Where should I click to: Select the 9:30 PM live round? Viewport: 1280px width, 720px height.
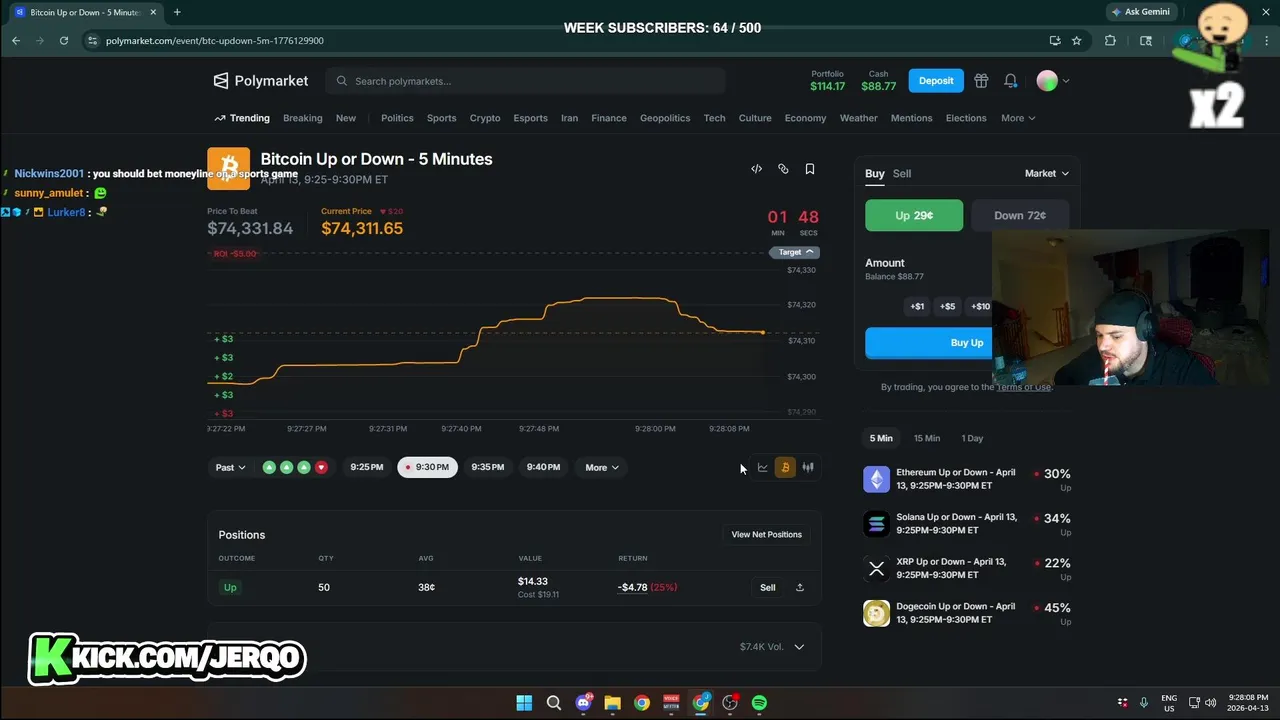coord(427,467)
